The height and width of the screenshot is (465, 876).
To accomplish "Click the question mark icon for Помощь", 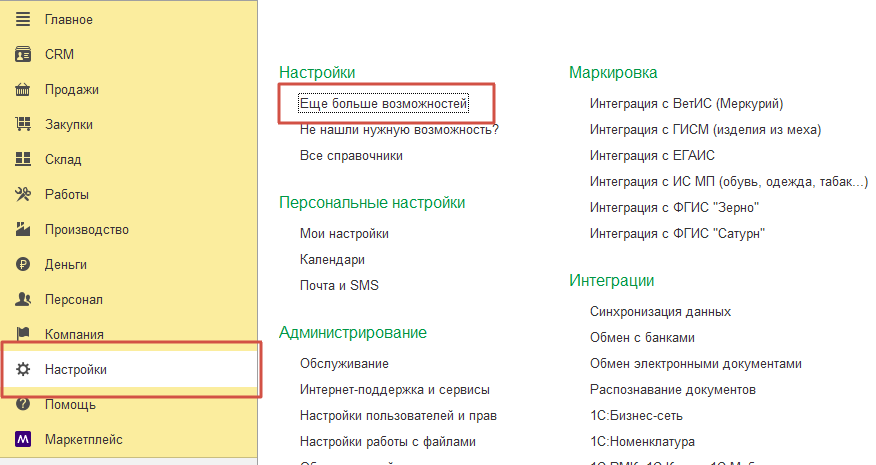I will (24, 404).
